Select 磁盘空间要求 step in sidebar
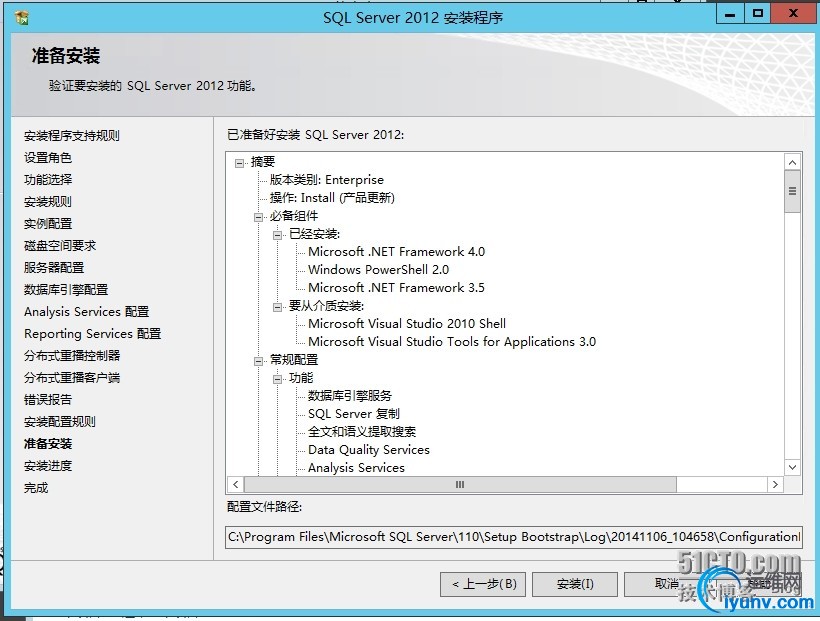 tap(60, 245)
